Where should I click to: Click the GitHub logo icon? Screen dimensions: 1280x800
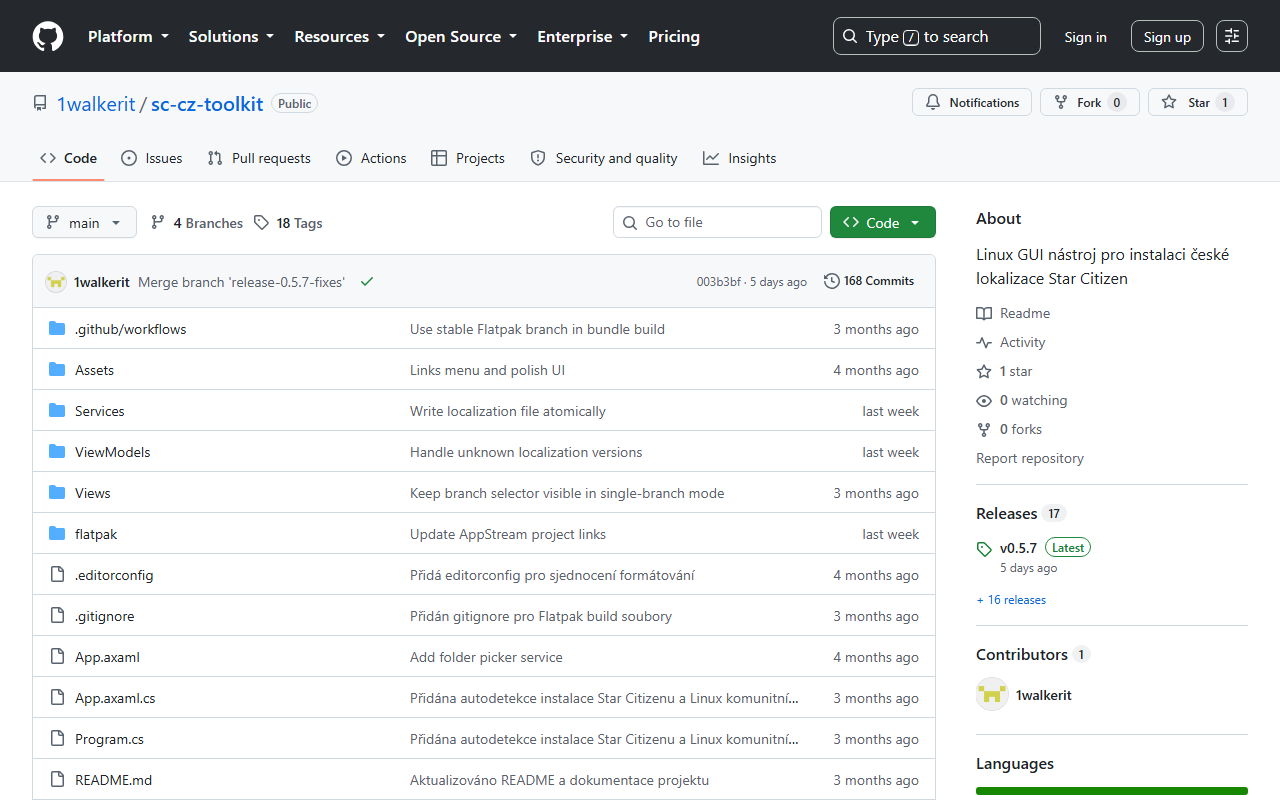click(48, 37)
